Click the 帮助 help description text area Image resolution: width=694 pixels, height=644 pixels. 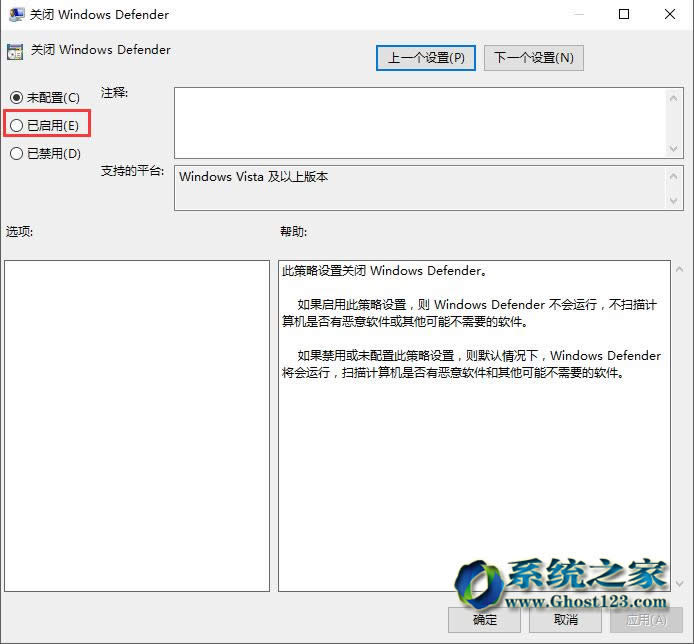click(x=473, y=425)
